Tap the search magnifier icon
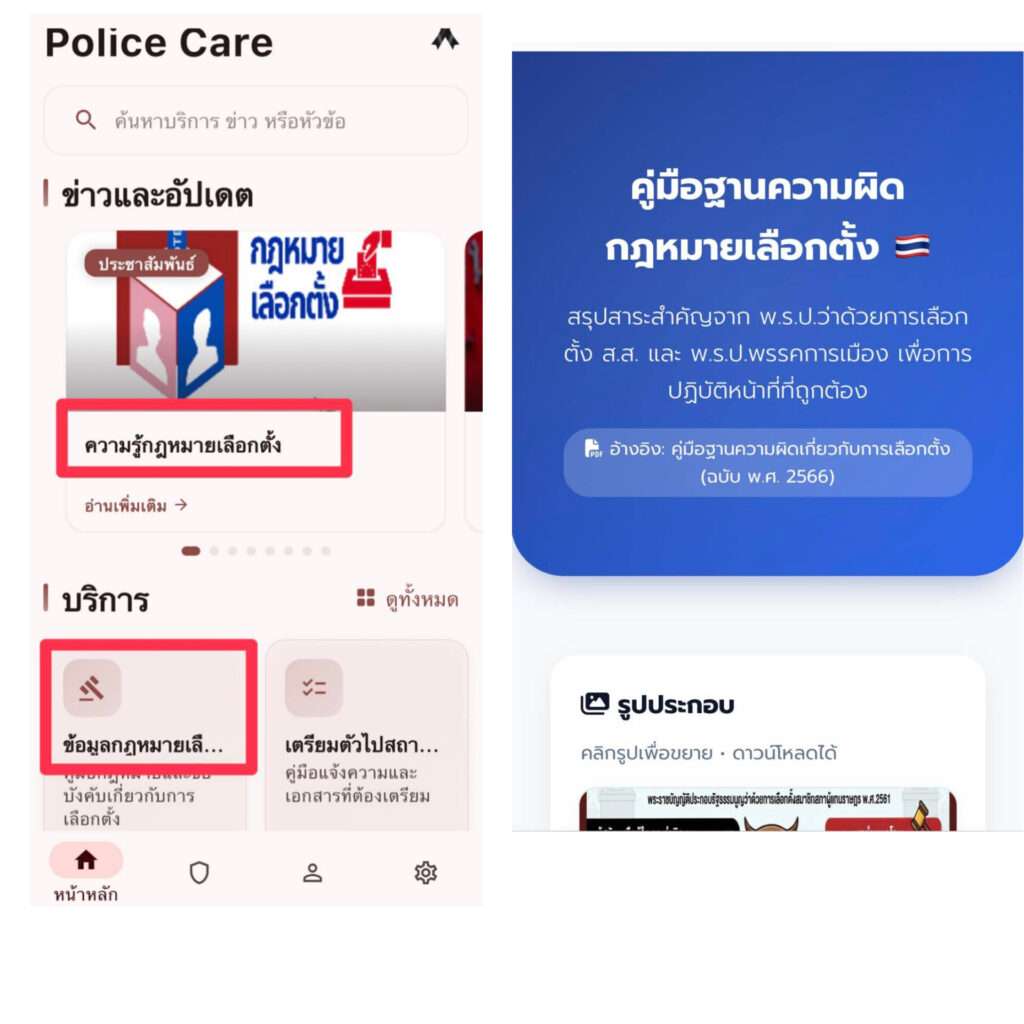 tap(86, 120)
